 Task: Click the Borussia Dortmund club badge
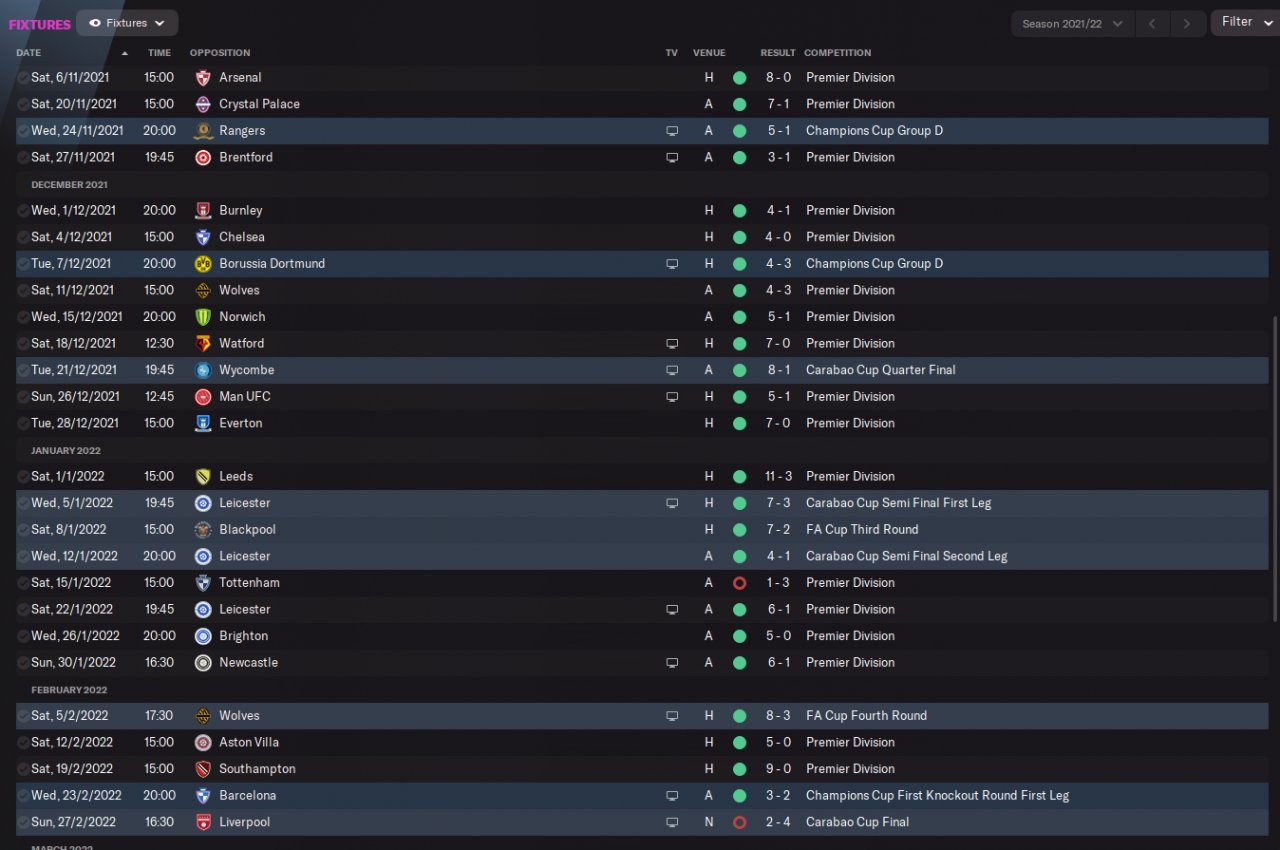(203, 264)
